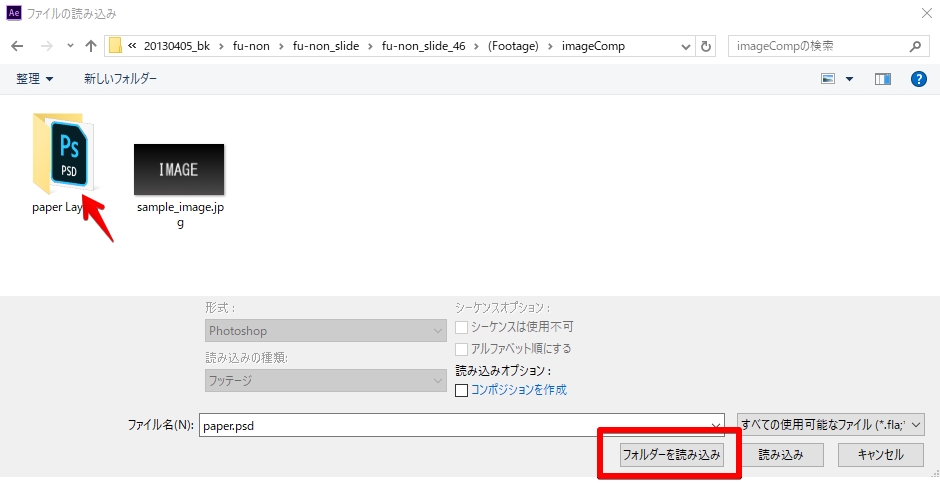Open the 読み込みの種類 フッテージ dropdown

coord(326,381)
